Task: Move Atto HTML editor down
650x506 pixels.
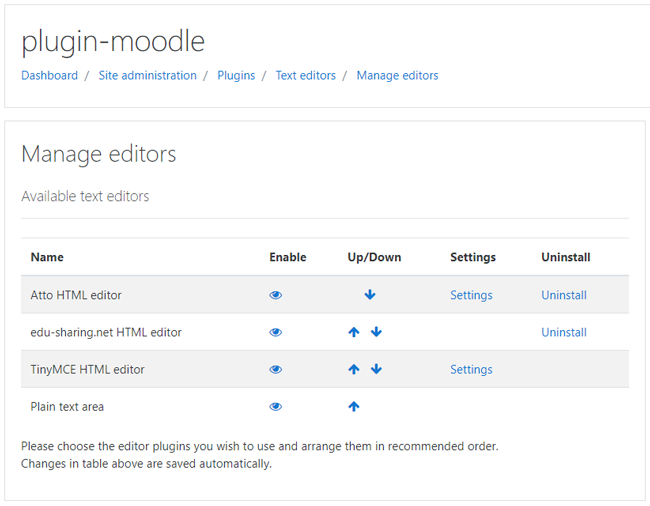Action: tap(370, 295)
